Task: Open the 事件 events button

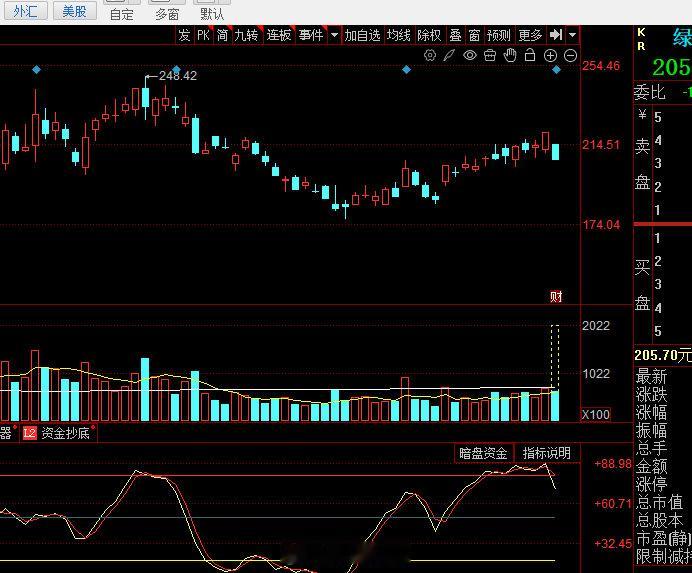Action: [x=311, y=35]
